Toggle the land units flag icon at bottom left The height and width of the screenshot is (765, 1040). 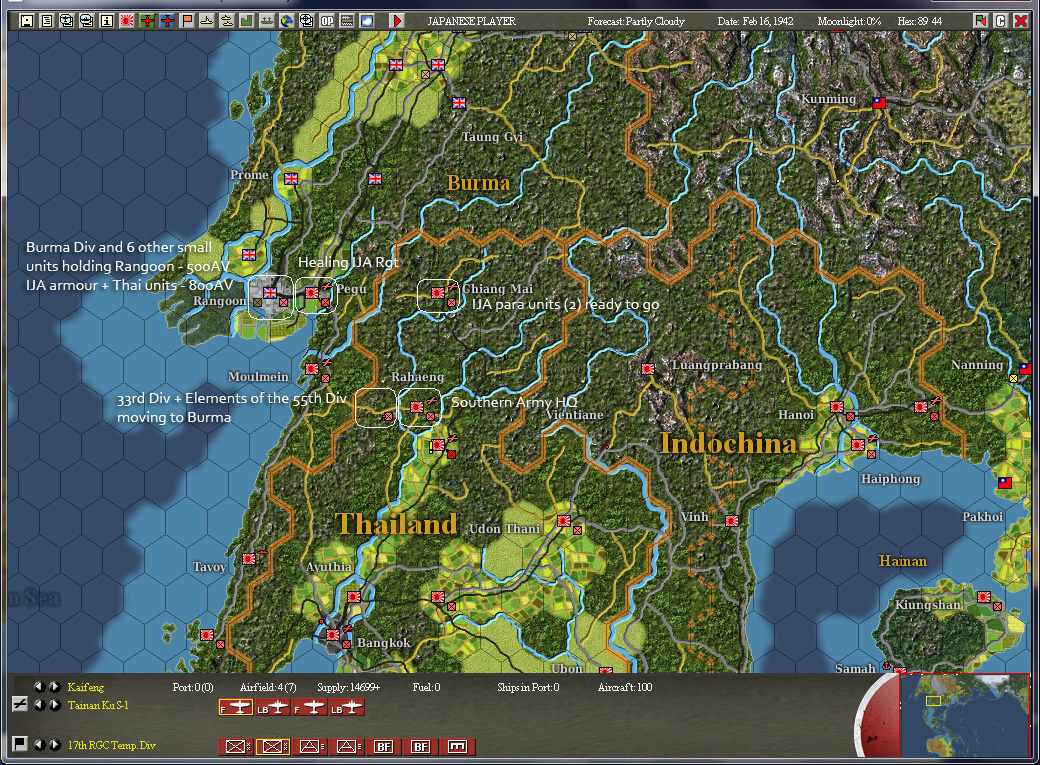click(x=20, y=744)
